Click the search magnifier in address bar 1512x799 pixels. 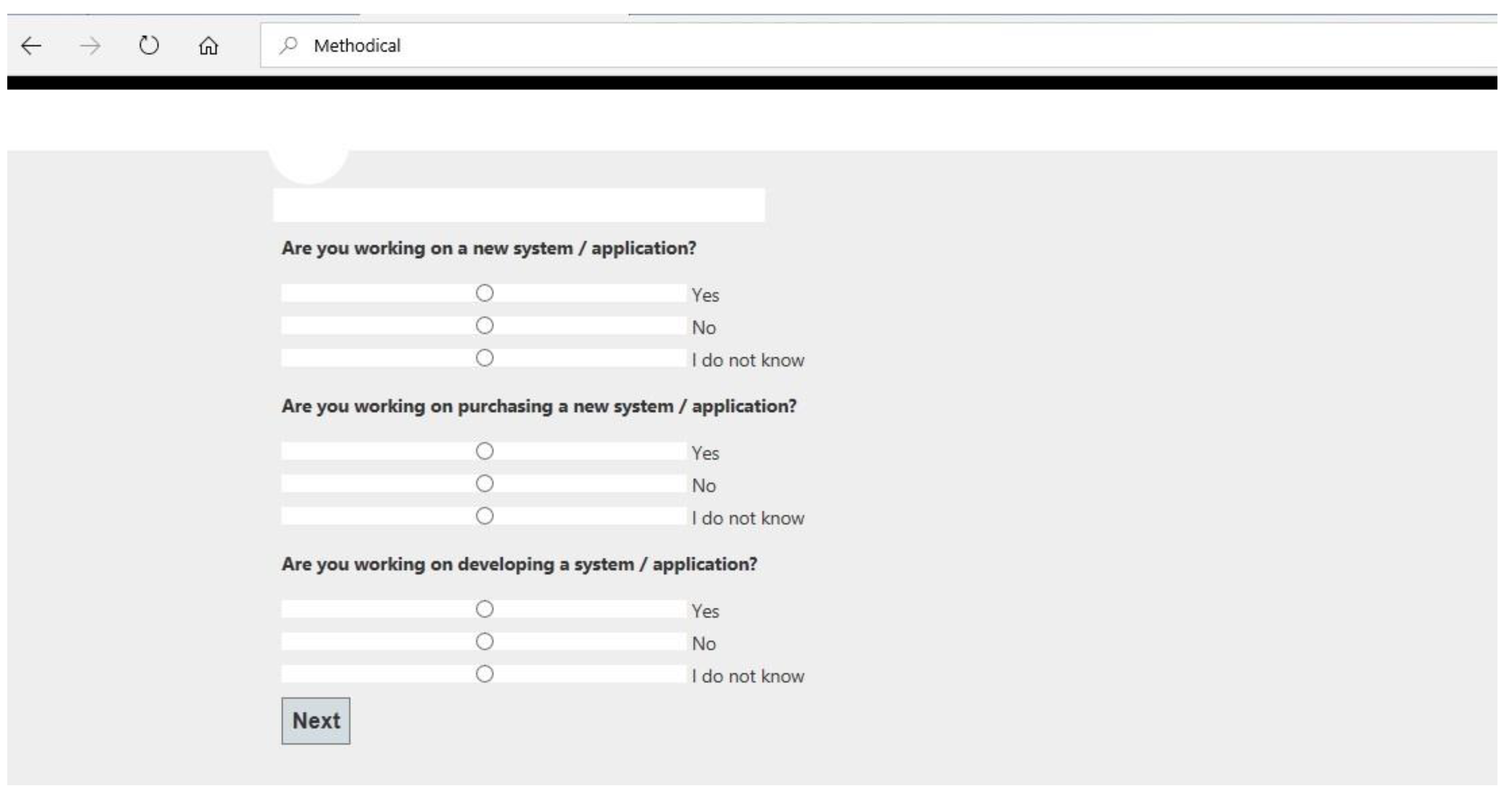[x=288, y=45]
